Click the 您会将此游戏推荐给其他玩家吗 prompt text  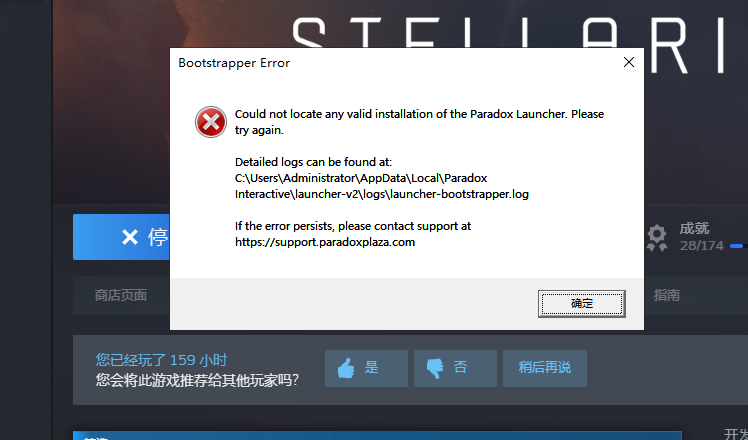(197, 380)
